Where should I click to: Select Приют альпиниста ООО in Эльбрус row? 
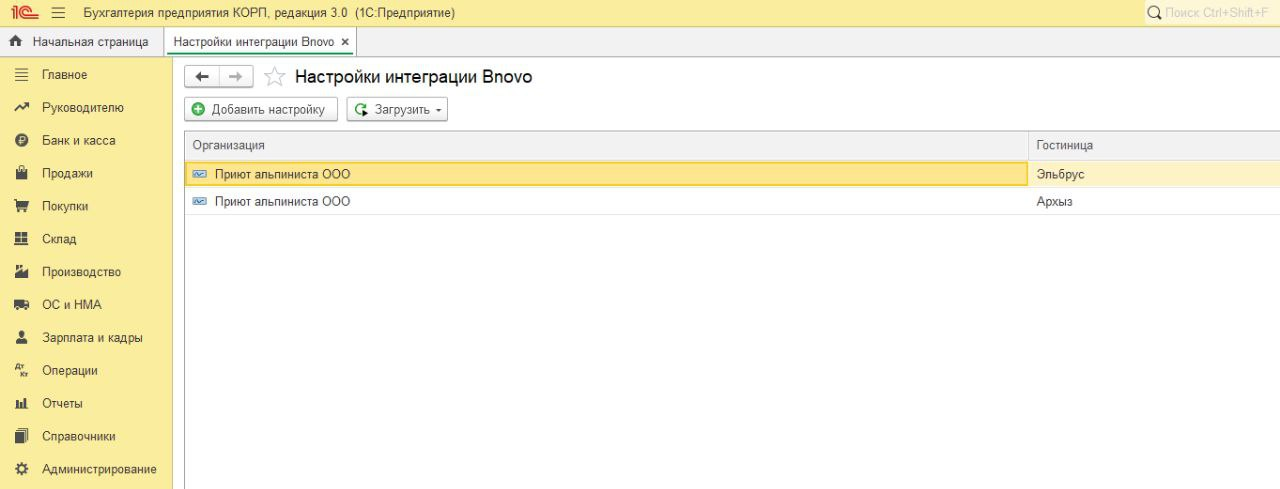coord(606,174)
